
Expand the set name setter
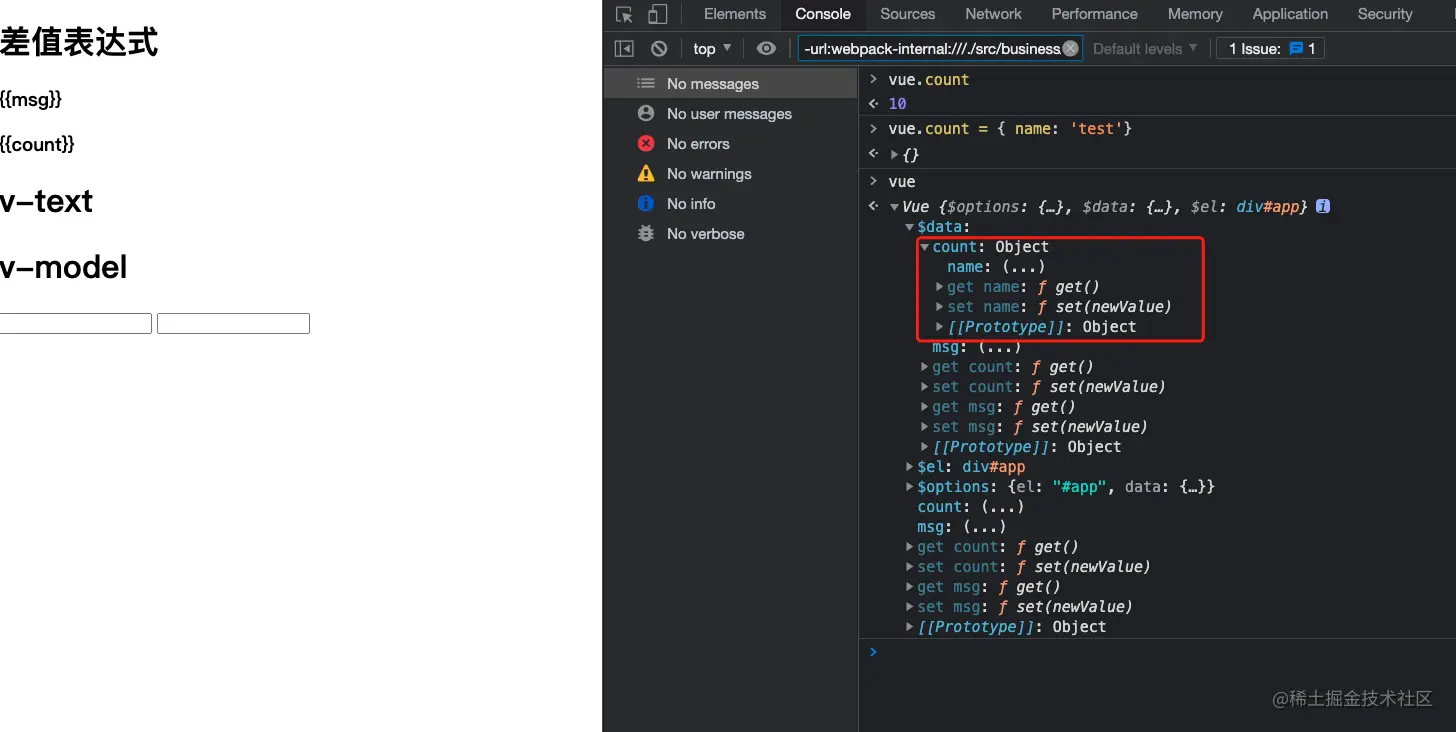pos(940,307)
